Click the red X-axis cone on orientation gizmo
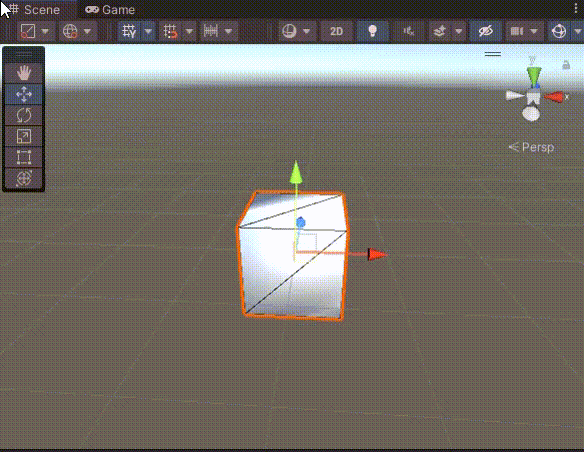This screenshot has width=584, height=452. (553, 97)
